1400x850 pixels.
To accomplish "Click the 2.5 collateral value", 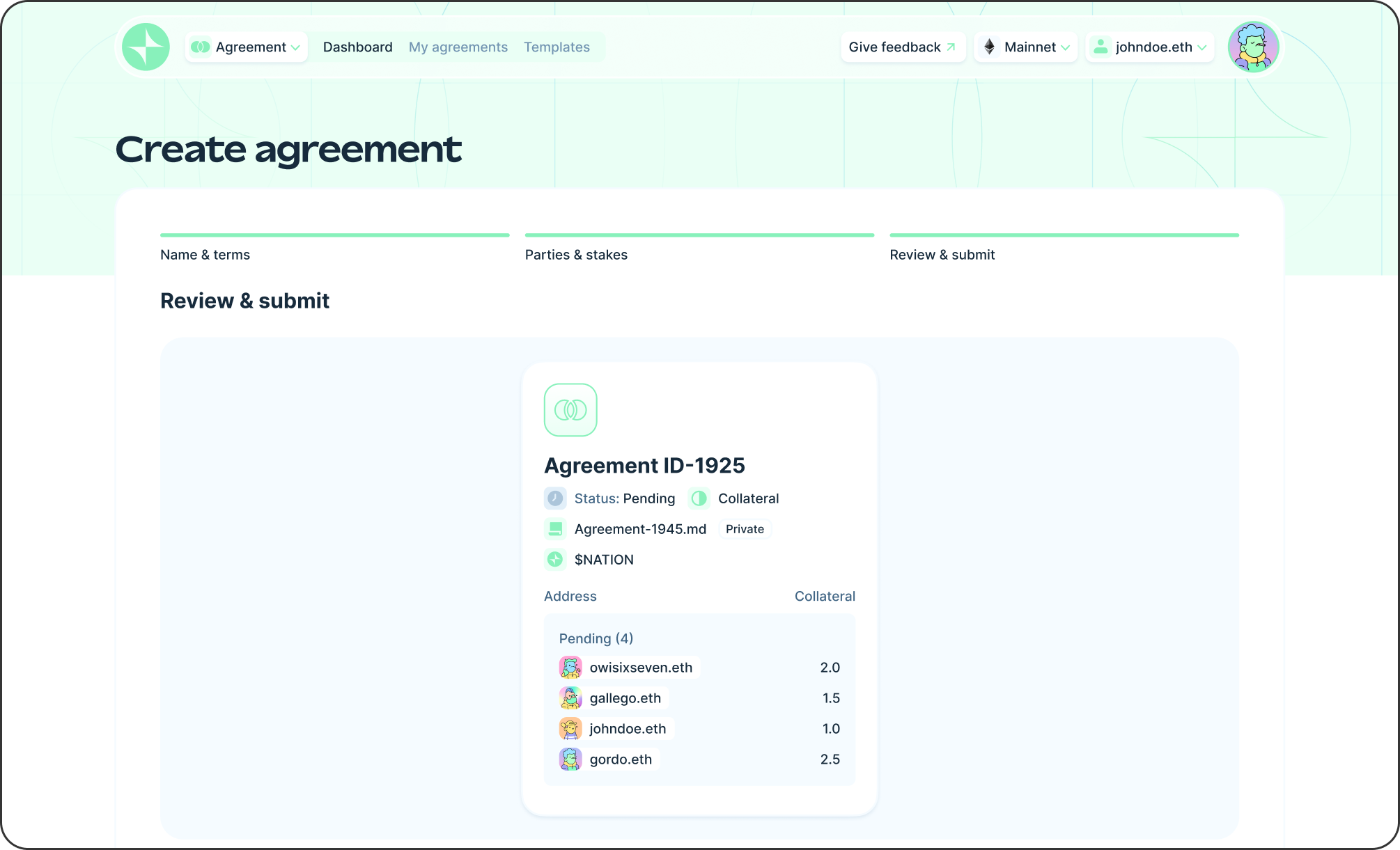I will coord(830,760).
